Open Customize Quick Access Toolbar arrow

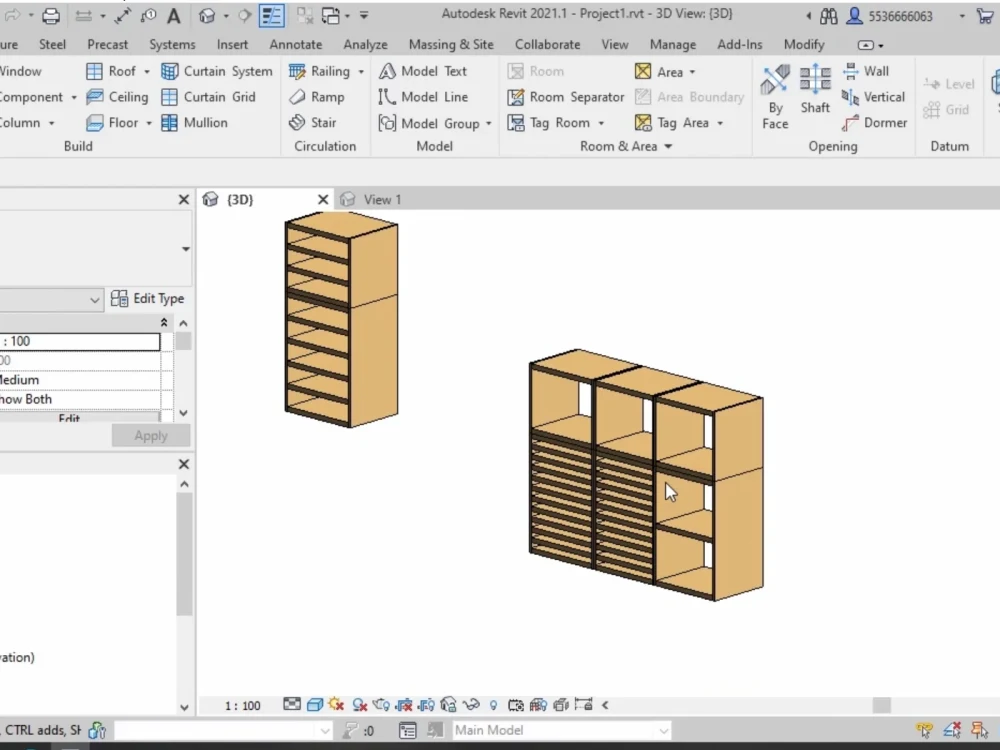(364, 15)
